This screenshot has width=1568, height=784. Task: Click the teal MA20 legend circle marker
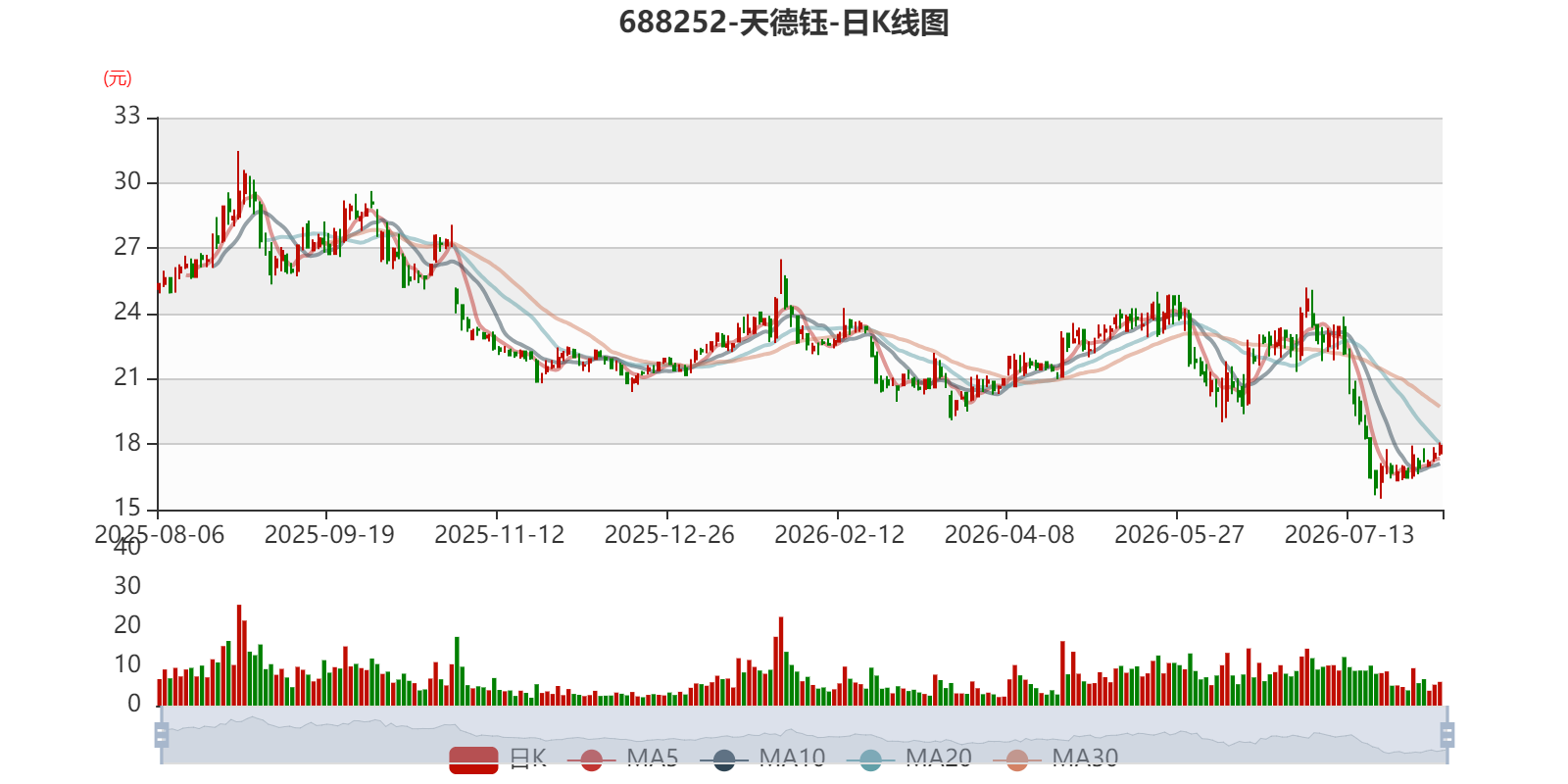point(870,759)
